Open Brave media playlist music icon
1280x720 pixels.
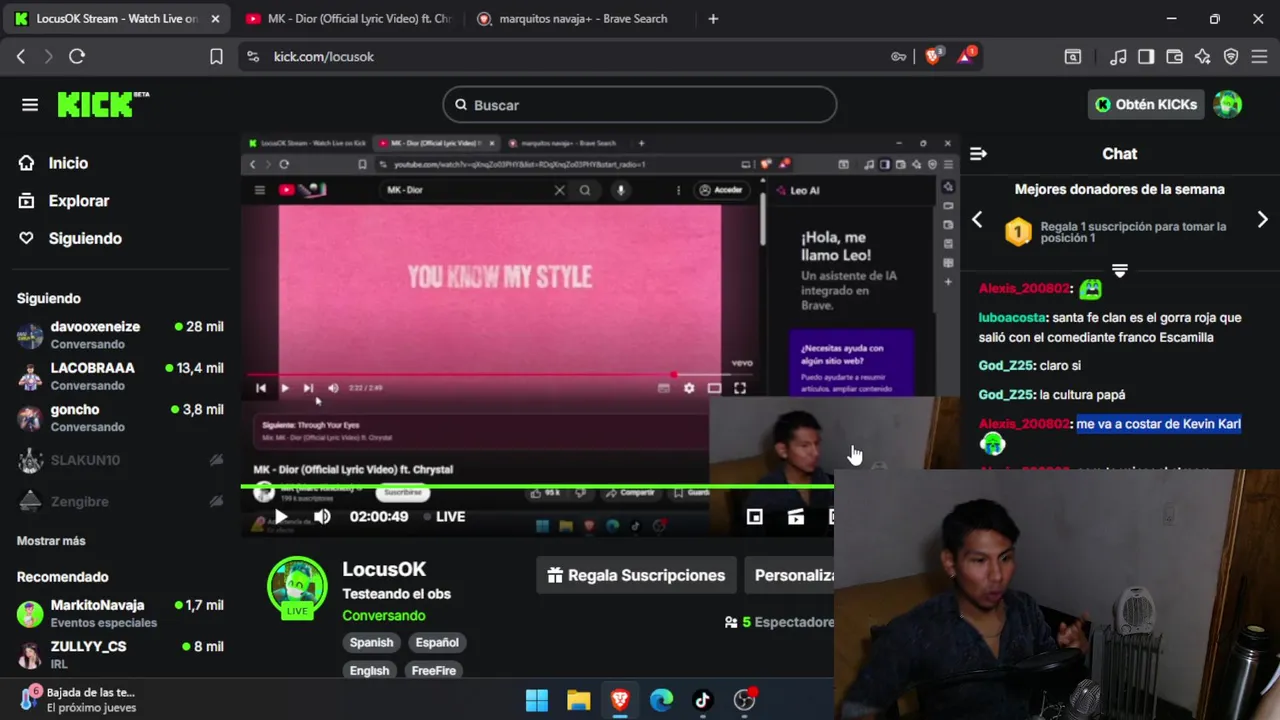click(1119, 57)
